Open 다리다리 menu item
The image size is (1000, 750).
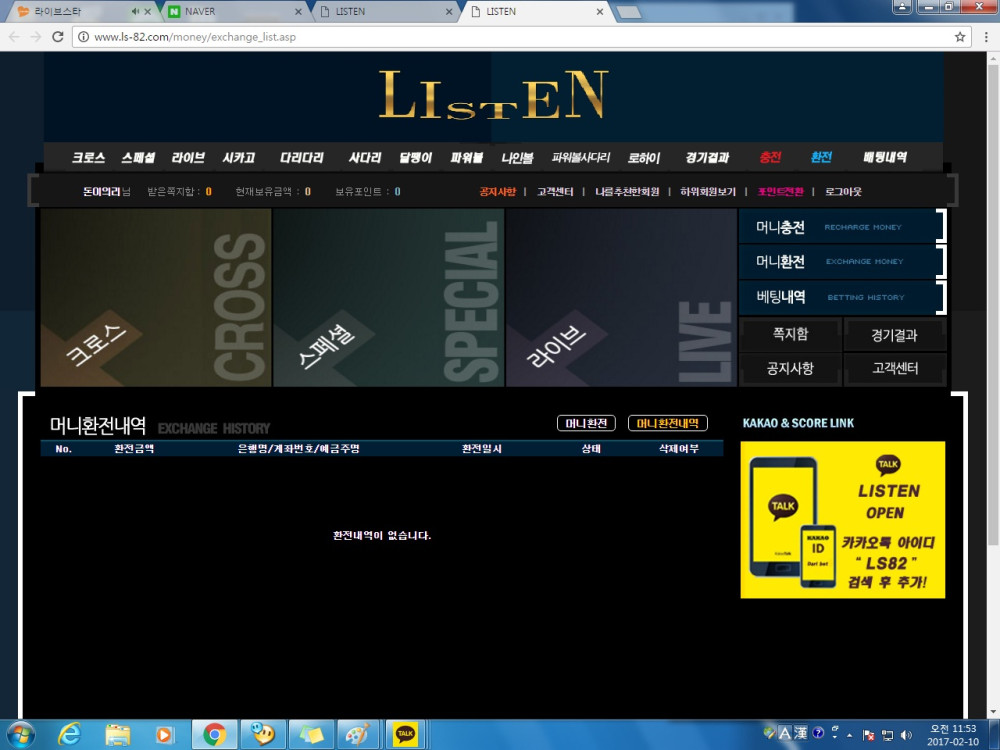[x=302, y=158]
